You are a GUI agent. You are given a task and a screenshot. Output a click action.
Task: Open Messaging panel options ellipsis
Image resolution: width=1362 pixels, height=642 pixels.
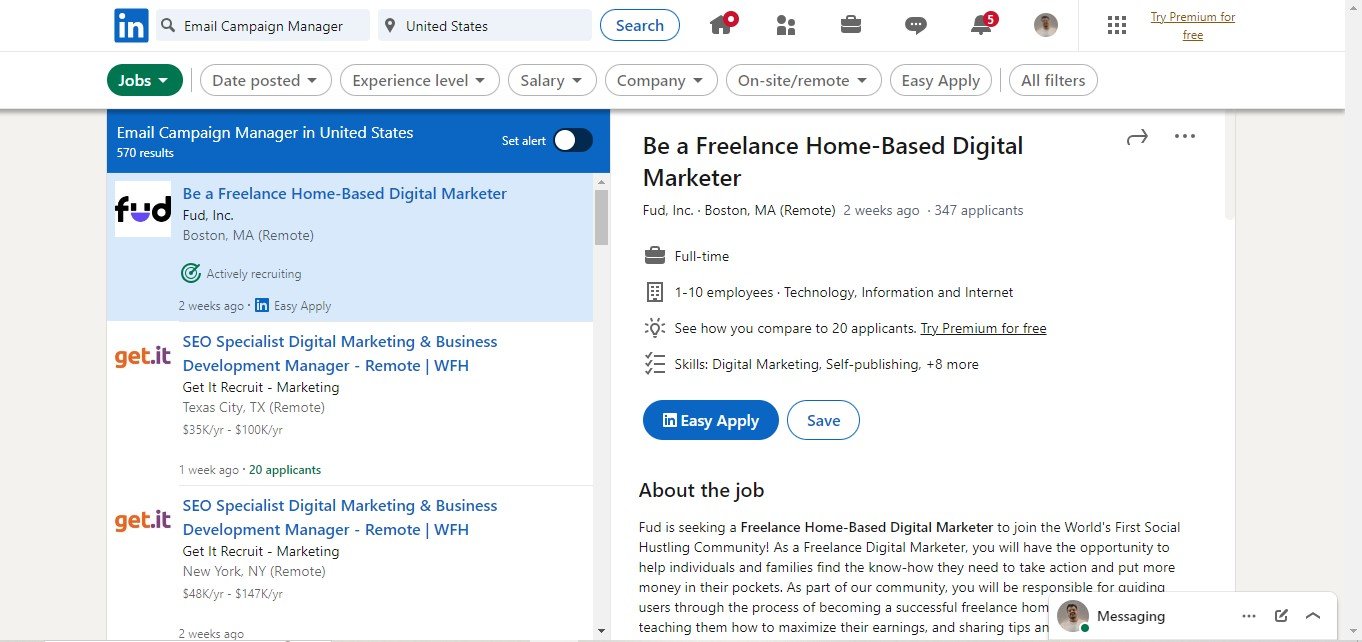point(1249,616)
